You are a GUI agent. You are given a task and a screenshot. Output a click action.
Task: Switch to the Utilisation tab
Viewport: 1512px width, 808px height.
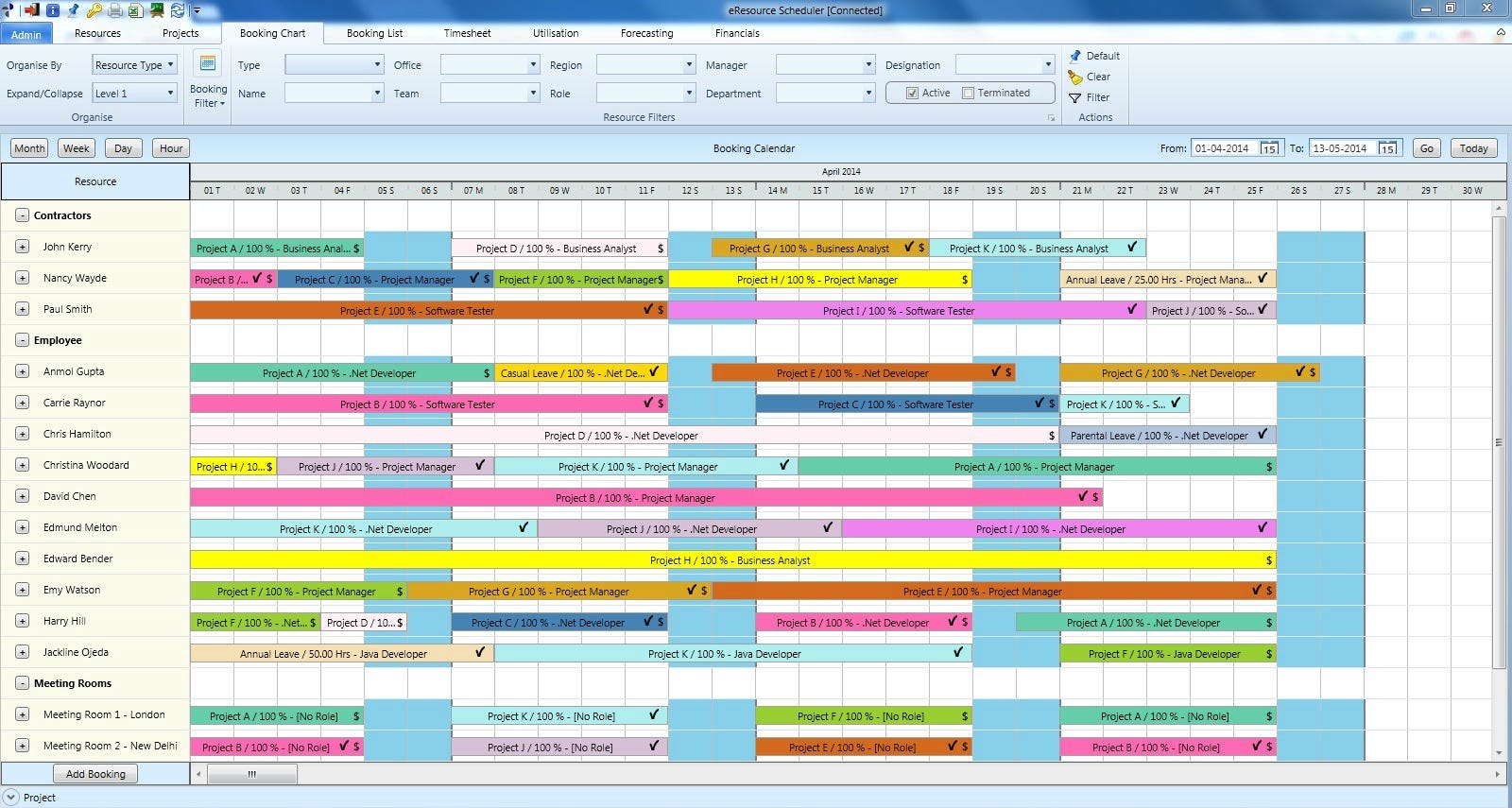click(556, 33)
